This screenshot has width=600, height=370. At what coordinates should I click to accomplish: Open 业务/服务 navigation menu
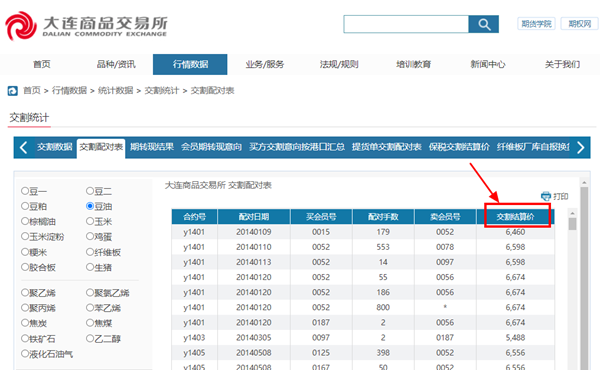[264, 64]
